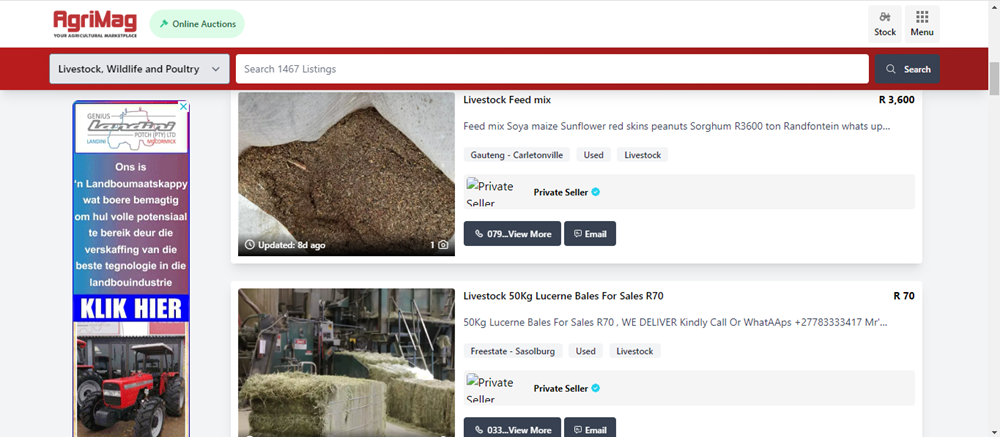Click the Search button

907,69
